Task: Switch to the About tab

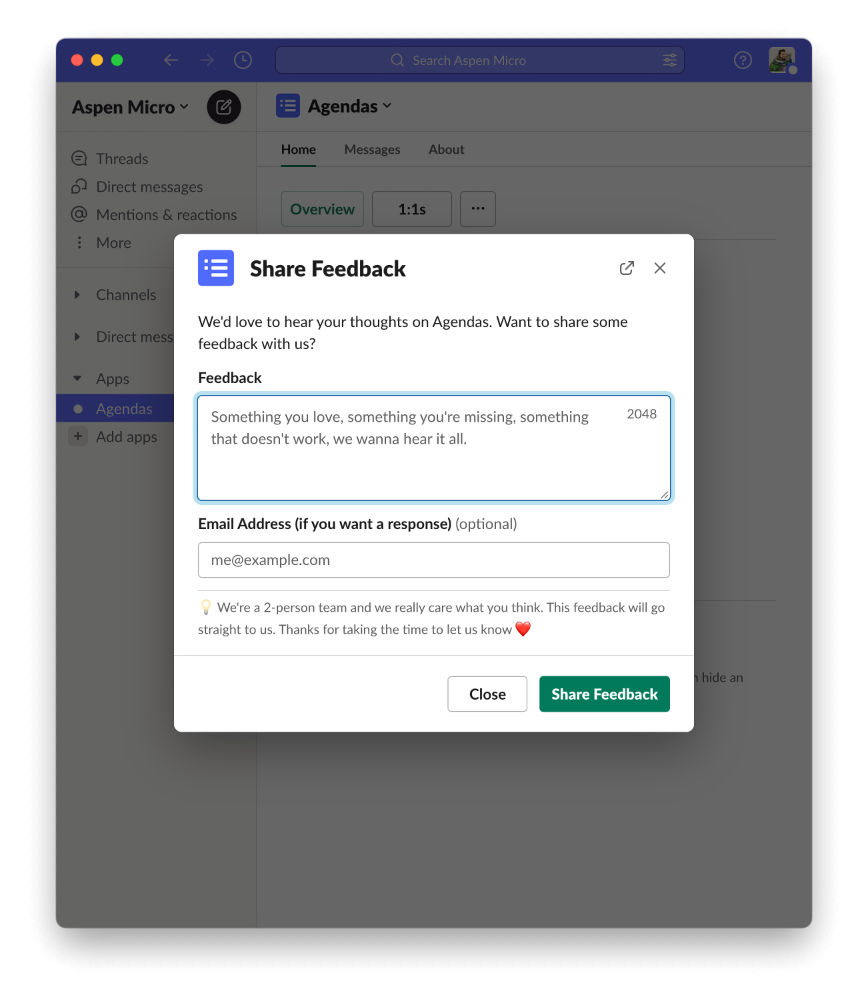Action: coord(446,150)
